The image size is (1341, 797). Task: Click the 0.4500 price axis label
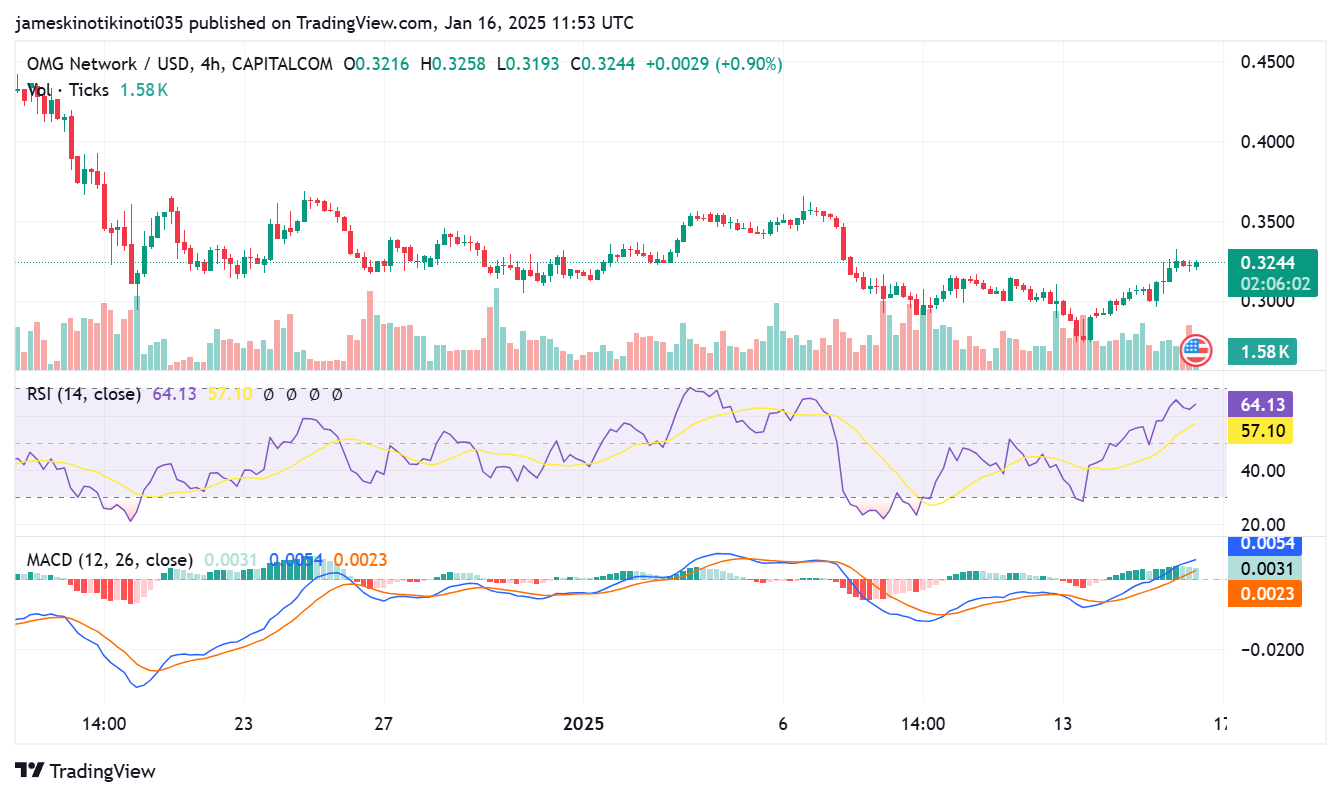(1267, 62)
